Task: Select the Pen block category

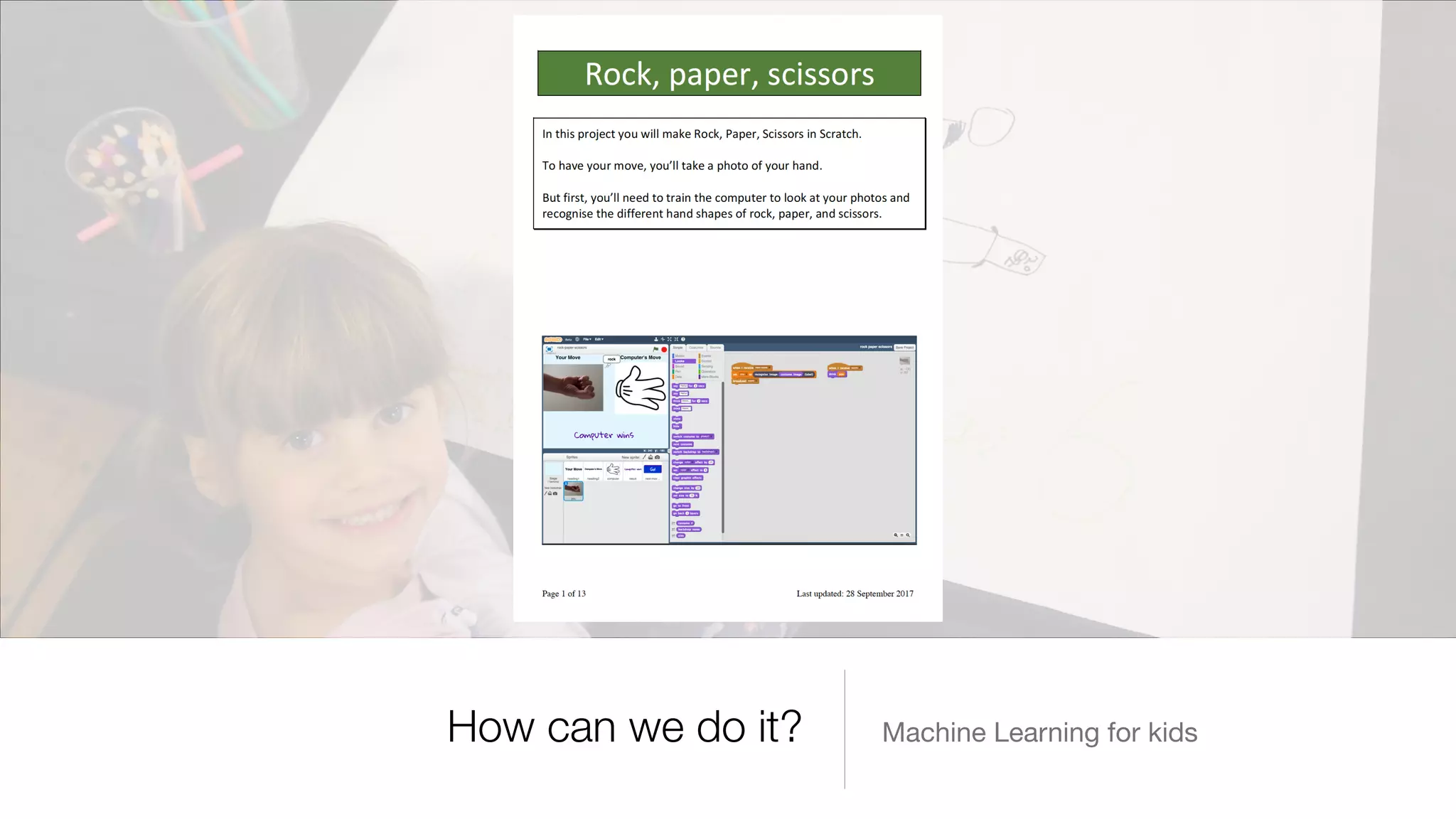Action: tap(678, 371)
